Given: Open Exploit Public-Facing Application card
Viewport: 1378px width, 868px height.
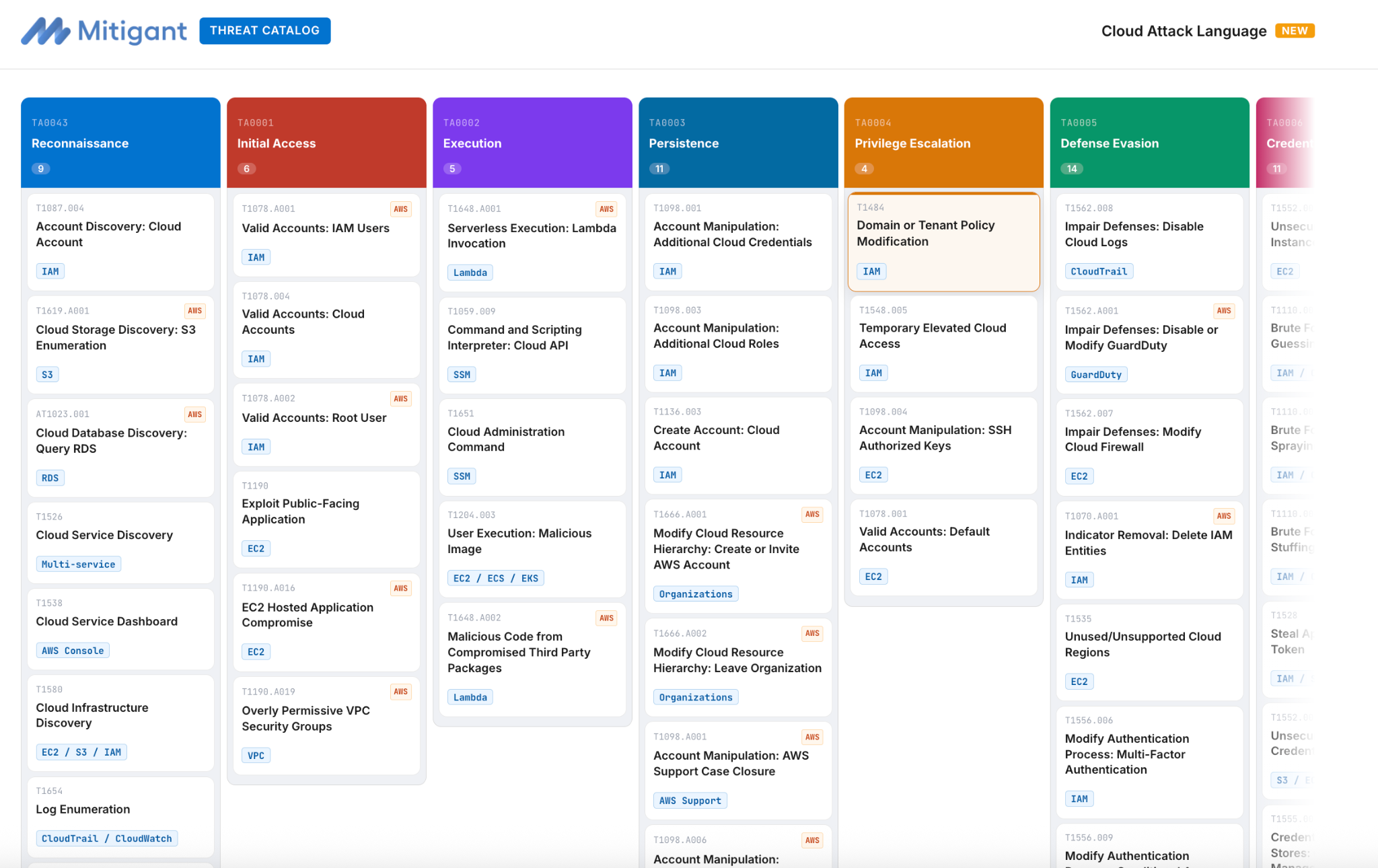Looking at the screenshot, I should pos(300,511).
